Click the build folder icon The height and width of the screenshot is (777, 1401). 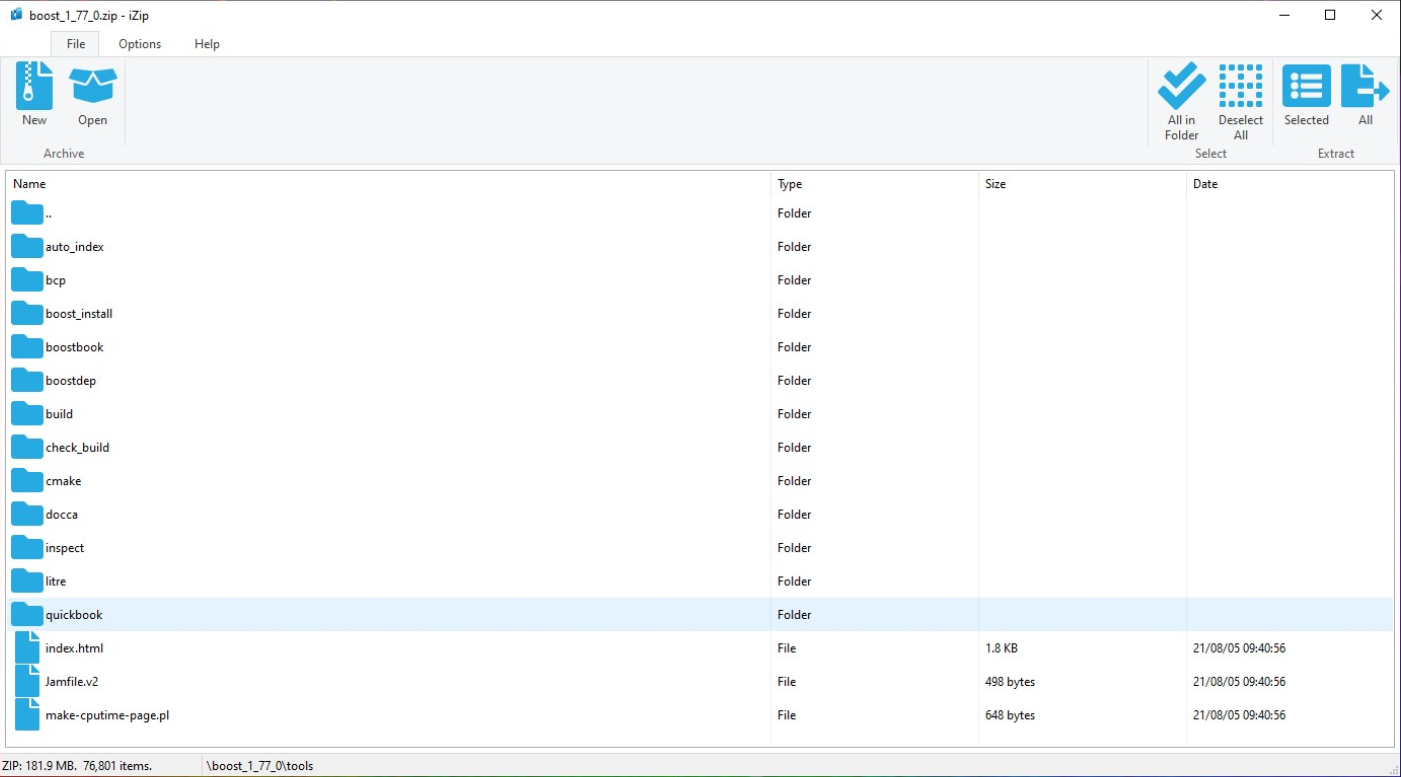[27, 414]
